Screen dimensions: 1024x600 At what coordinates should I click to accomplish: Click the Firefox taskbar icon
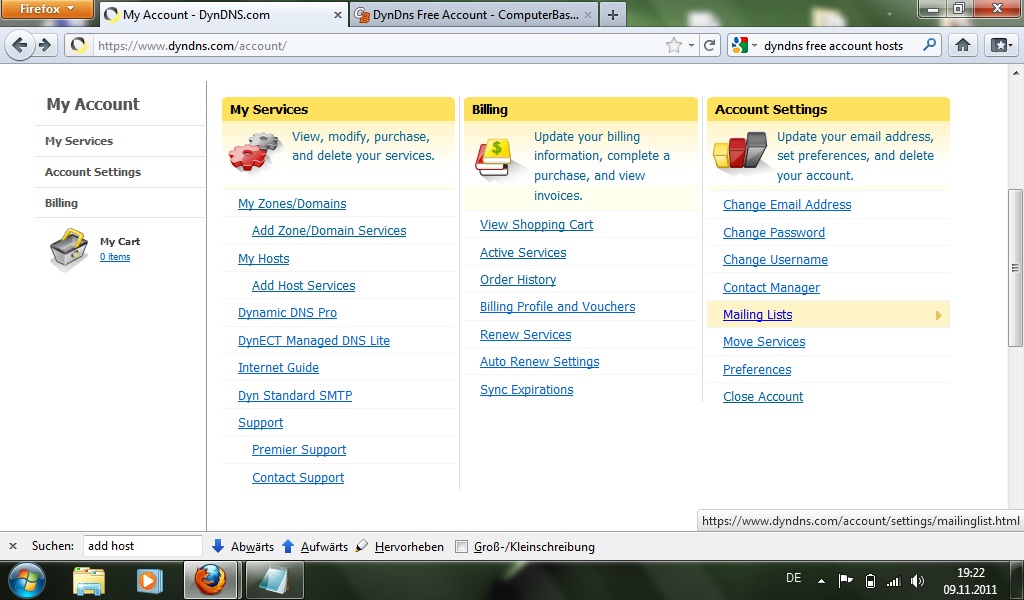click(x=210, y=580)
